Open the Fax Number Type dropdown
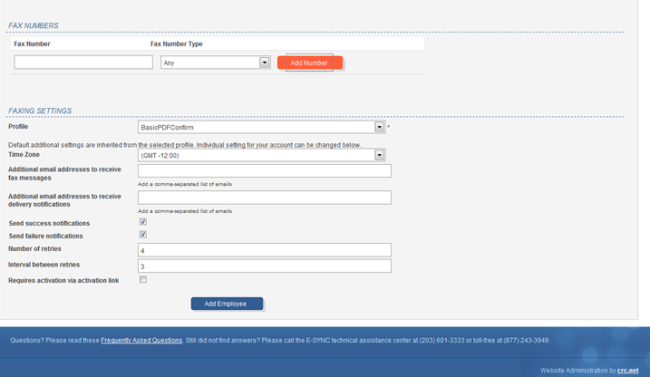Viewport: 650px width, 377px height. point(216,62)
